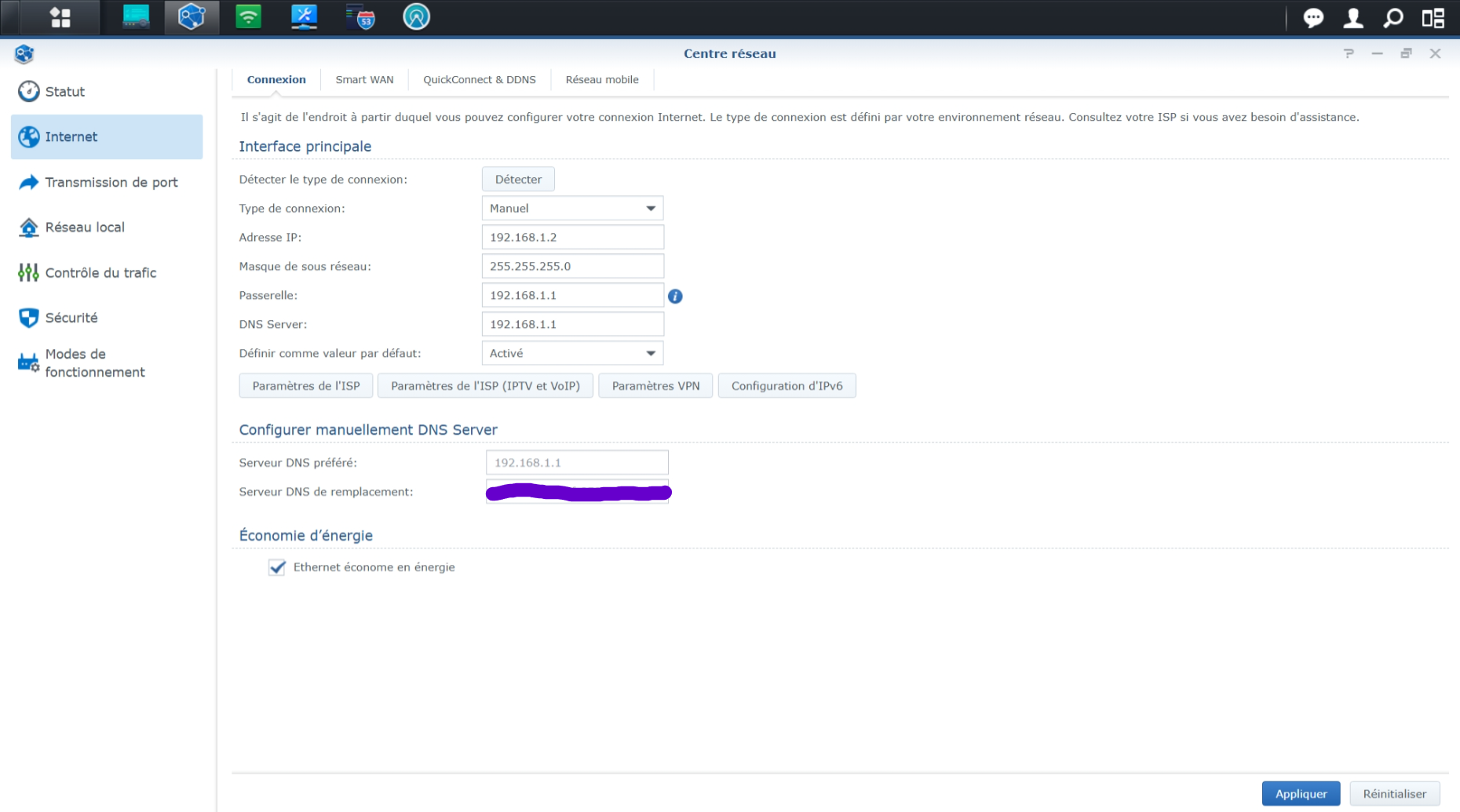Open the QuickConnect & DDNS tab
1460x812 pixels.
(479, 79)
